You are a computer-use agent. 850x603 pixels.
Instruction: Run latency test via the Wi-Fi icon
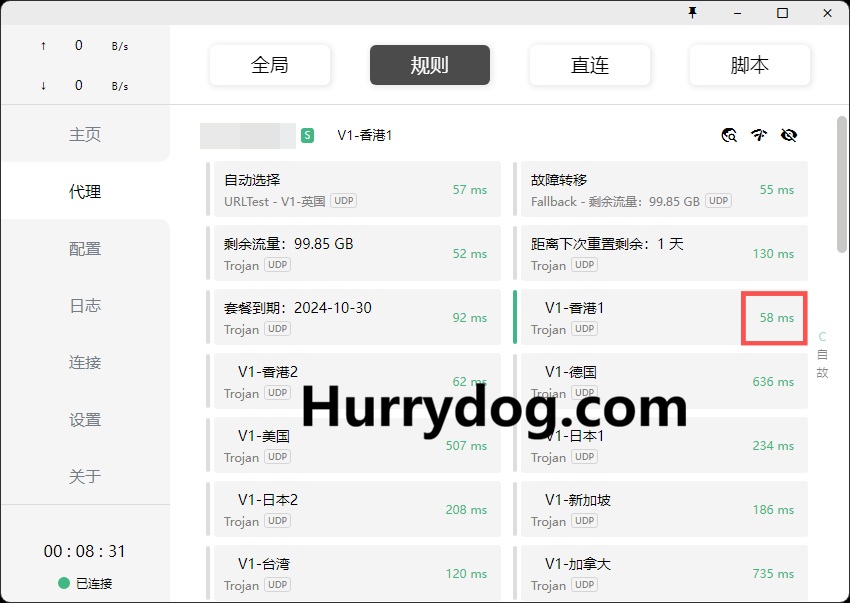(x=759, y=135)
